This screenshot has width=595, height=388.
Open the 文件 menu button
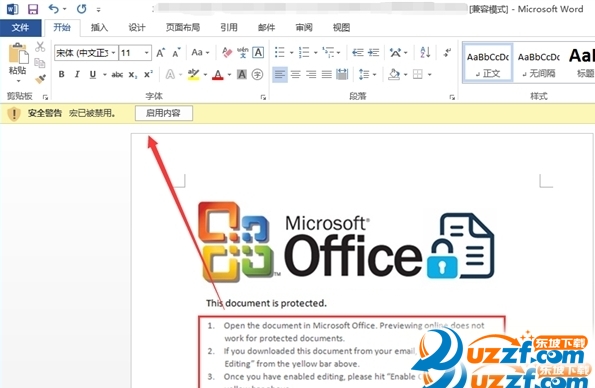pyautogui.click(x=20, y=28)
